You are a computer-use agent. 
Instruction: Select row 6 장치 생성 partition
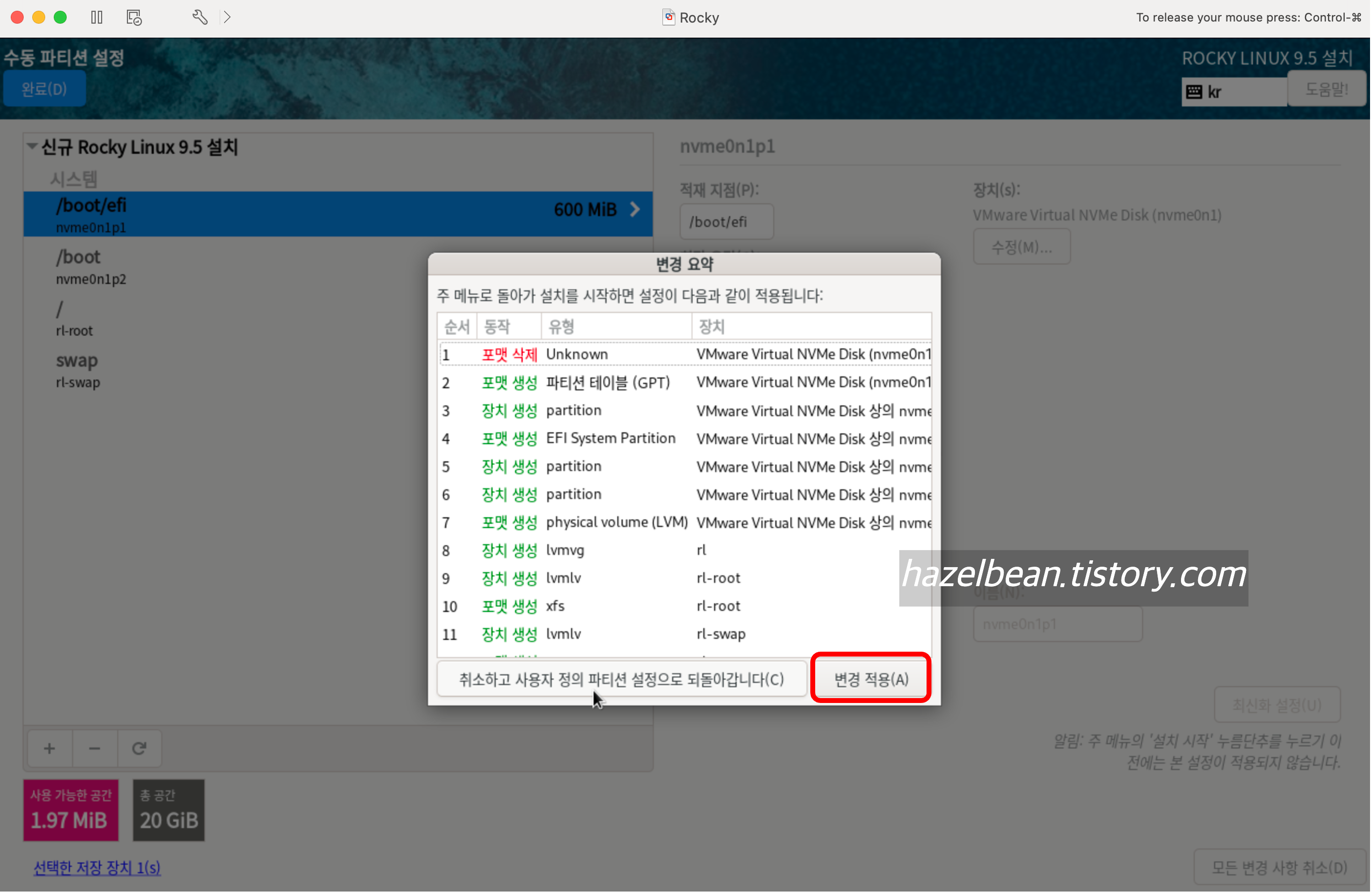[685, 495]
